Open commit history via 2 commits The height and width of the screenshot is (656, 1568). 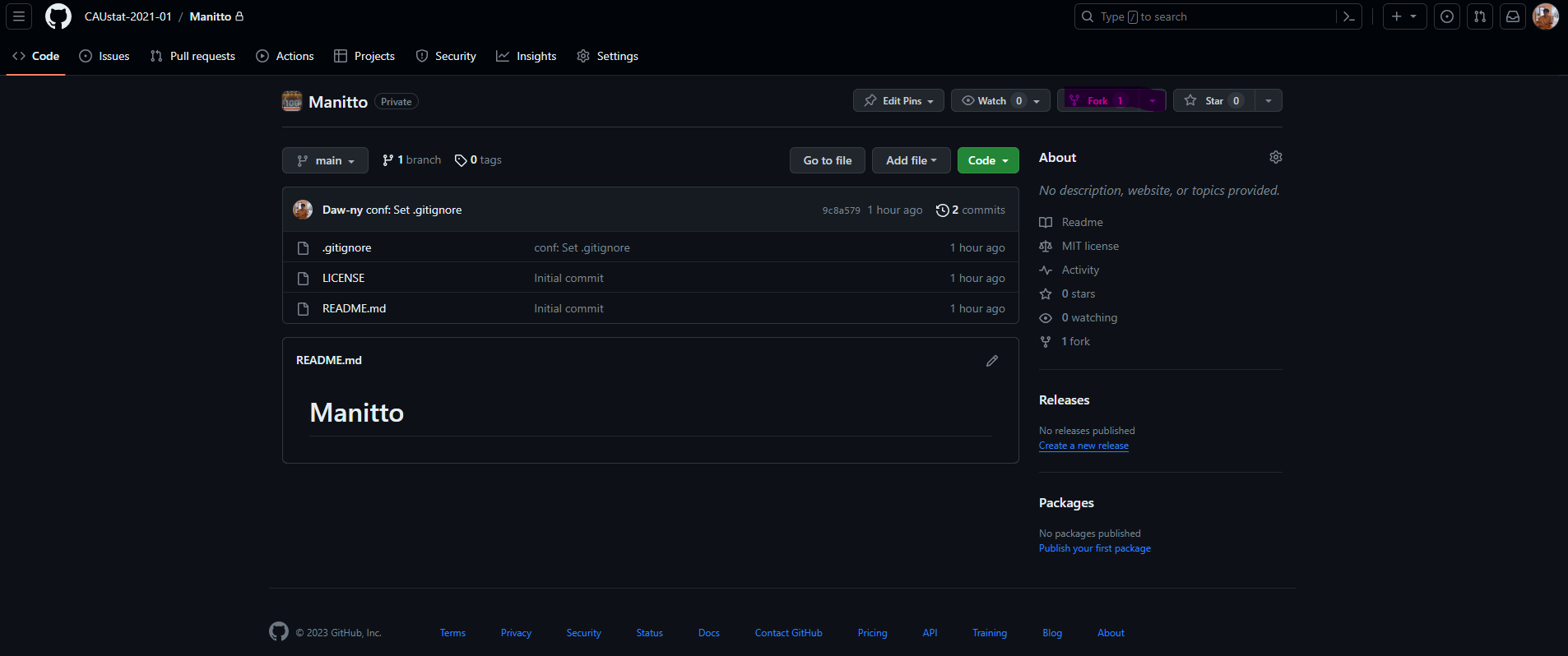971,210
